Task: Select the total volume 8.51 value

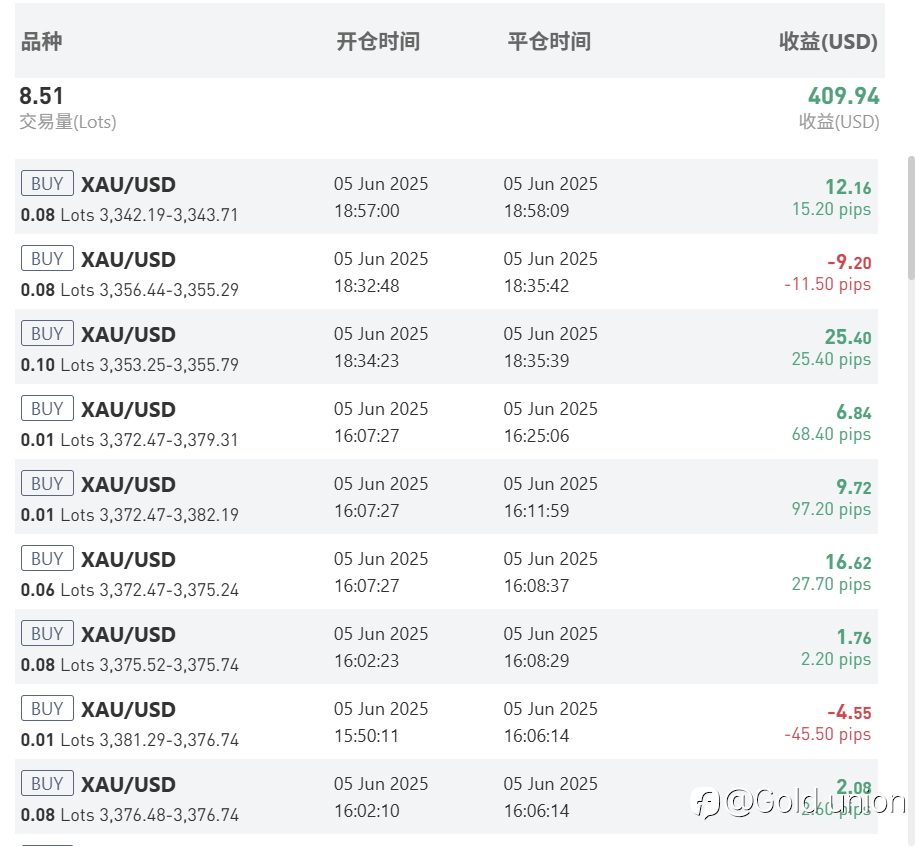Action: point(41,96)
